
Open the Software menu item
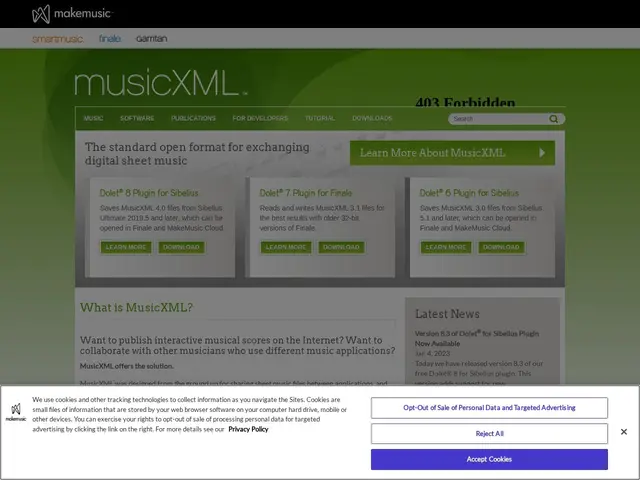click(x=137, y=118)
